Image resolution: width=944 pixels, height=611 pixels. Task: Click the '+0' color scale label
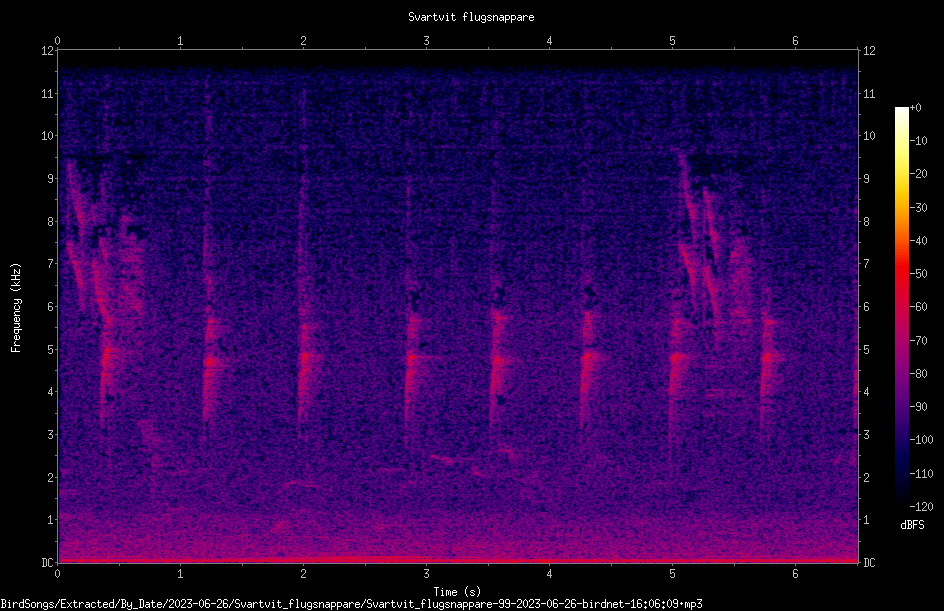click(915, 108)
